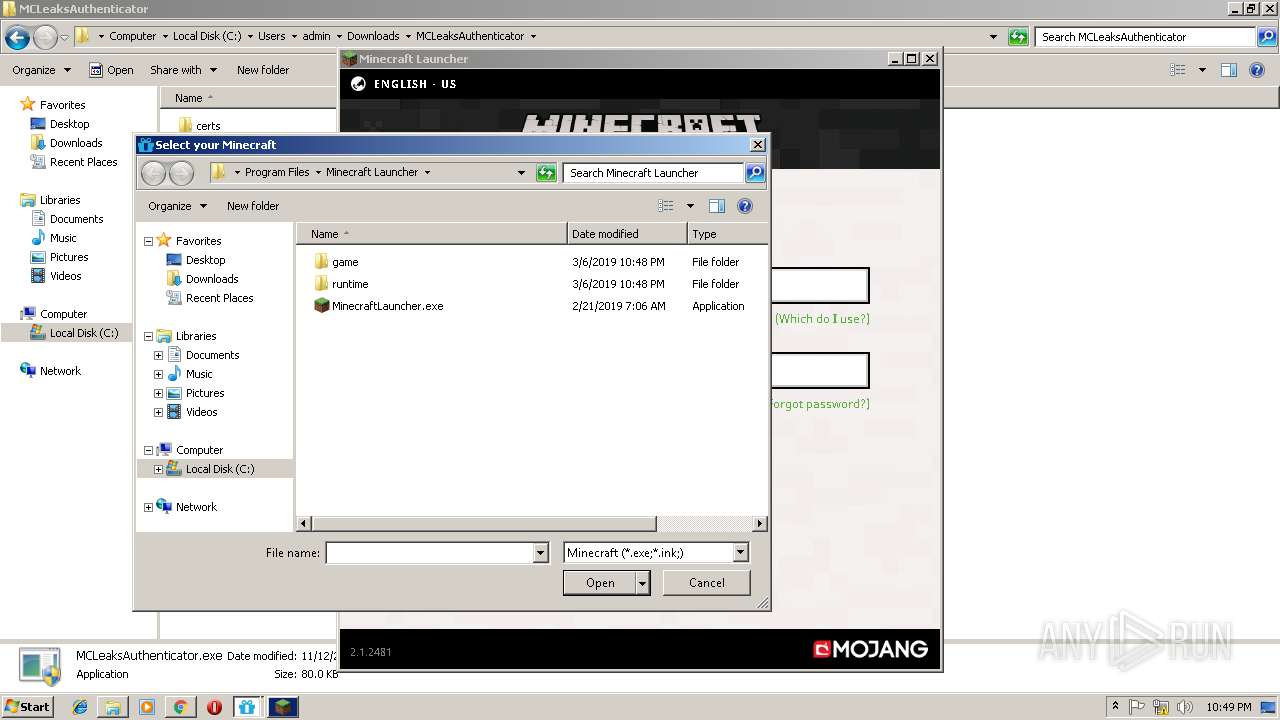Click the 'Which do I use?' link
The image size is (1280, 720).
point(822,319)
